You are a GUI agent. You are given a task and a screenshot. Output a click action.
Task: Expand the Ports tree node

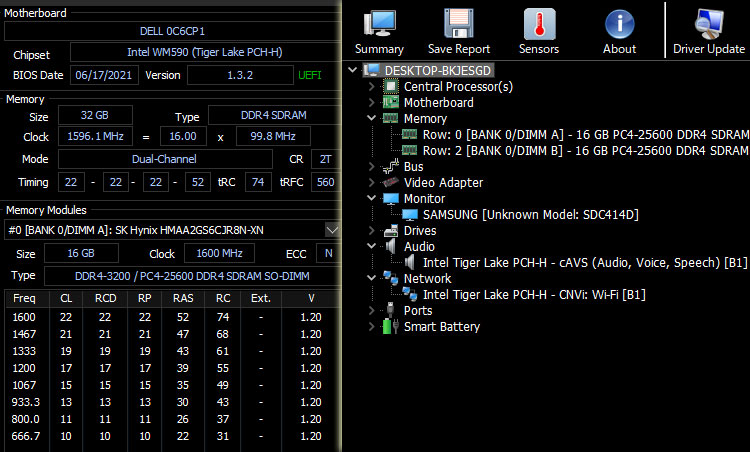372,311
